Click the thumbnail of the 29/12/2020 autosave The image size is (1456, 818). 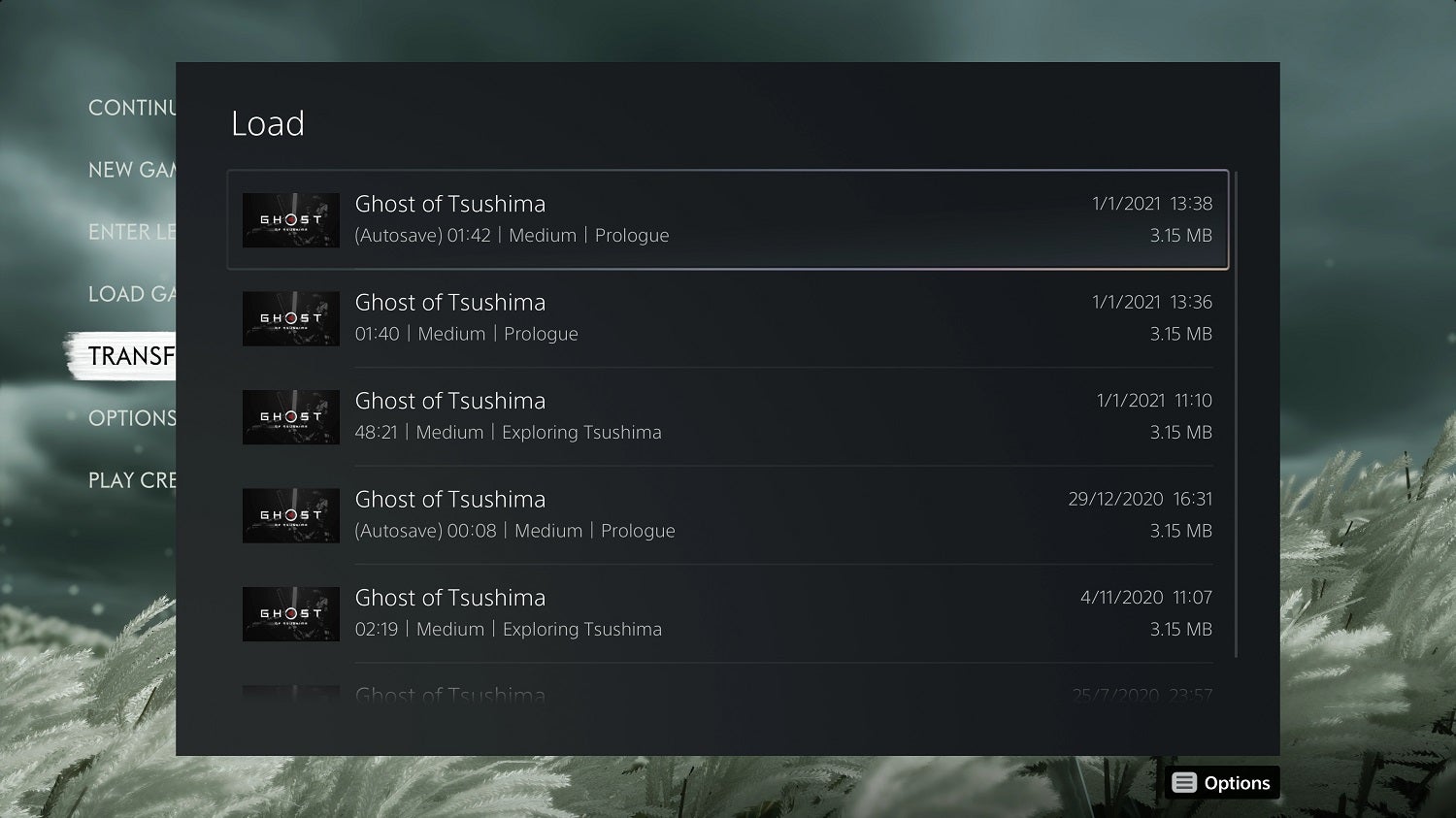[x=291, y=515]
